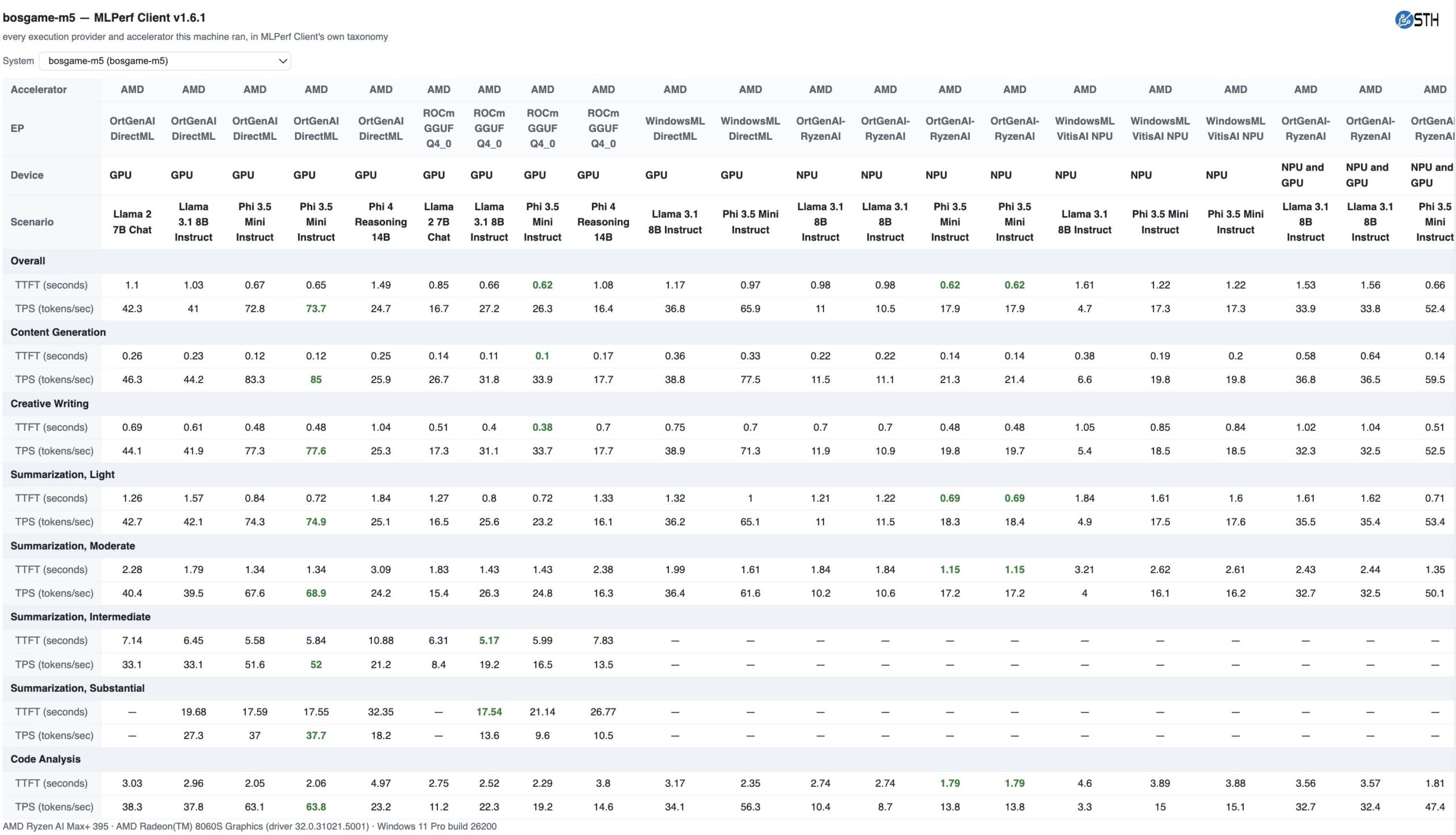
Task: Click TTFT (seconds) label under Code Analysis
Action: pos(51,783)
